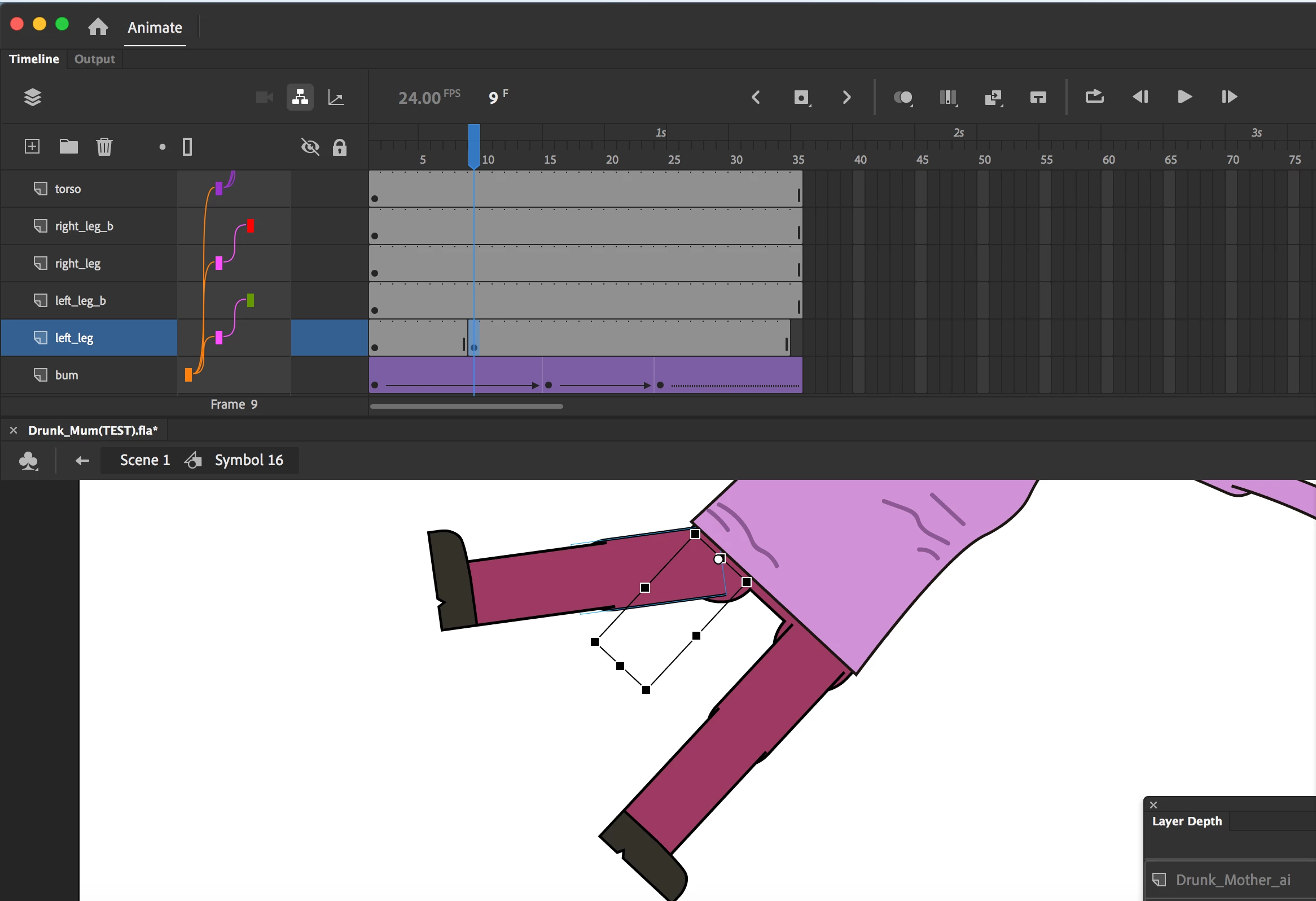Toggle the loop playback icon
The image size is (1316, 901).
(1094, 98)
